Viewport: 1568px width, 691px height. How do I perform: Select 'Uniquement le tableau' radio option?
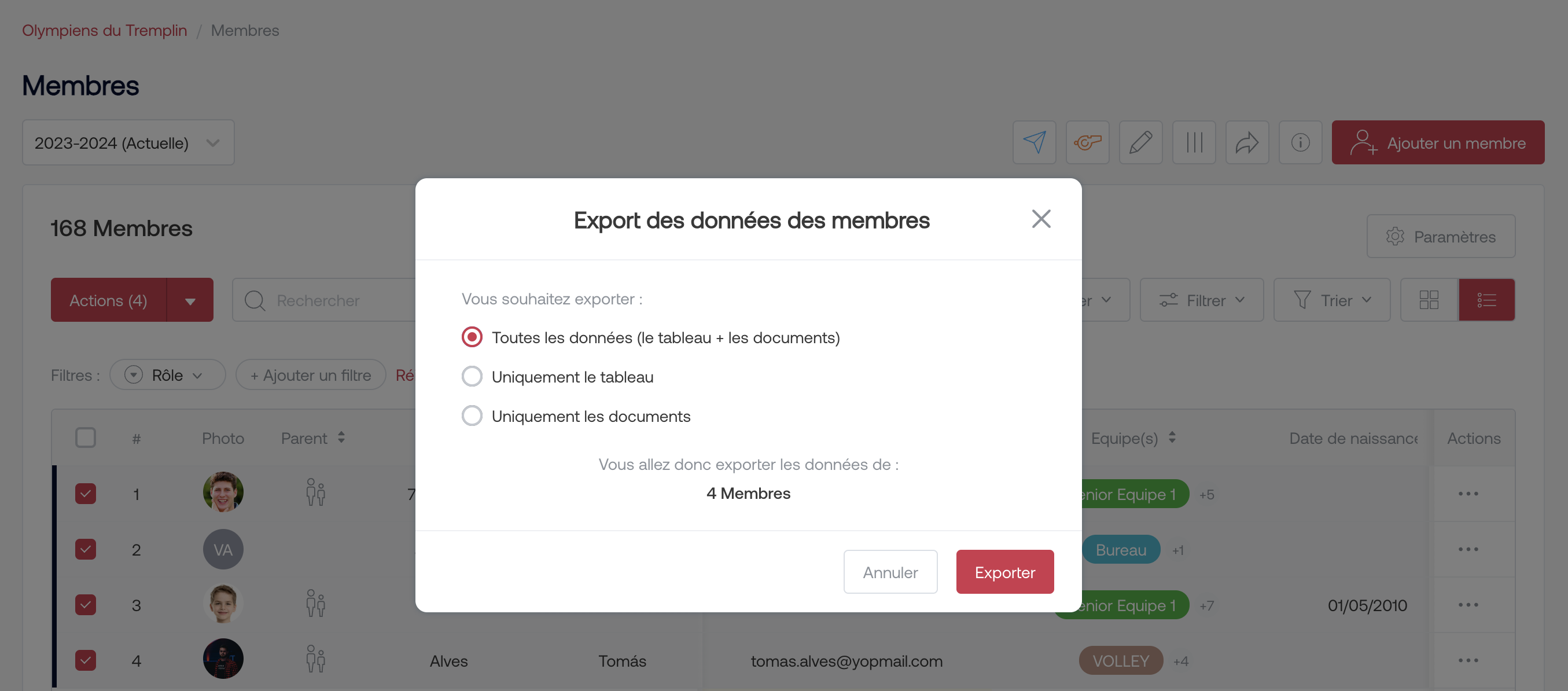click(x=472, y=377)
